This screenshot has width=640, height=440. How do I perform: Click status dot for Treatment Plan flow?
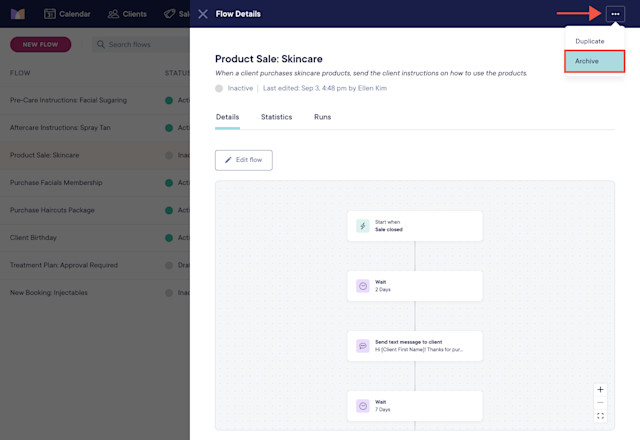click(x=169, y=265)
